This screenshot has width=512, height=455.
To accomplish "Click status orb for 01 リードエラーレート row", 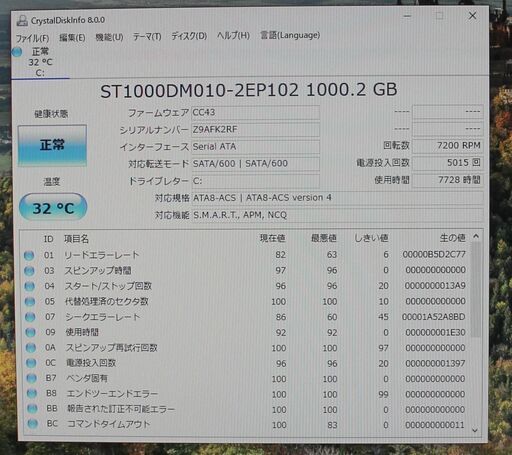I will pos(29,255).
